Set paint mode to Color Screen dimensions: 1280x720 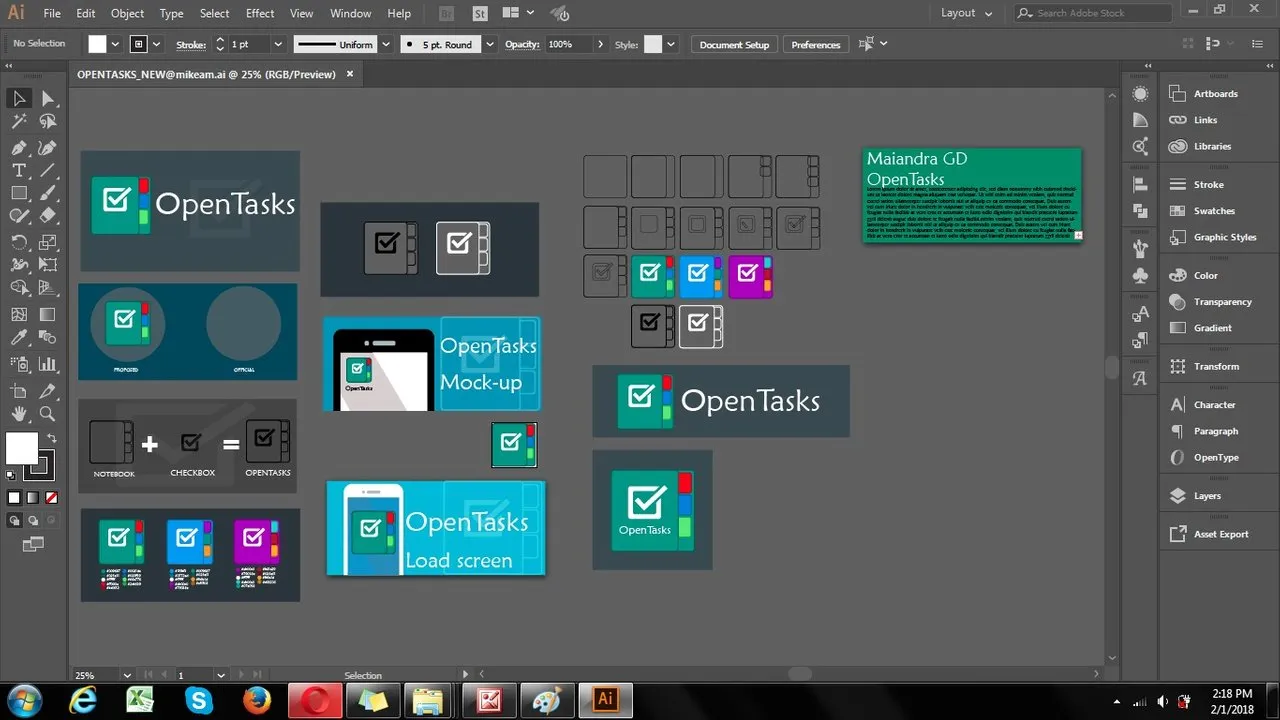click(x=14, y=497)
